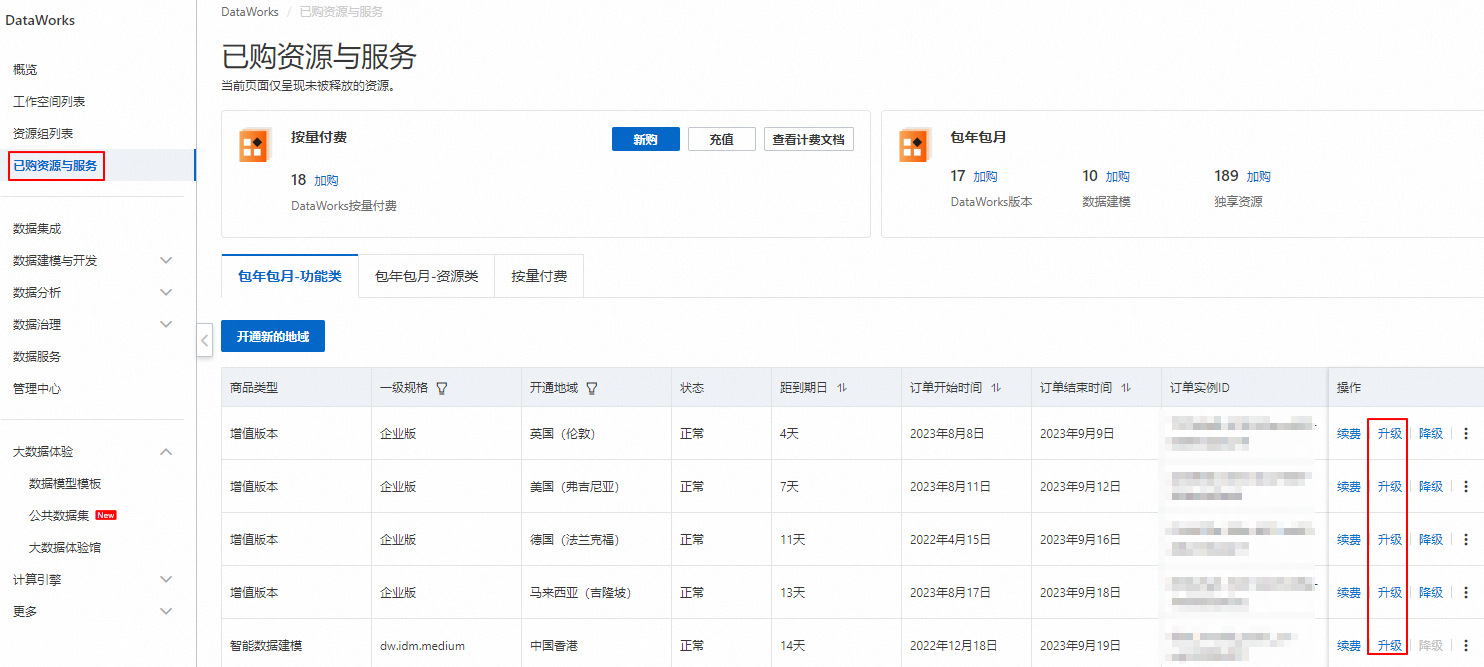Open 工作空间列表 in sidebar
The width and height of the screenshot is (1484, 667).
coord(49,101)
